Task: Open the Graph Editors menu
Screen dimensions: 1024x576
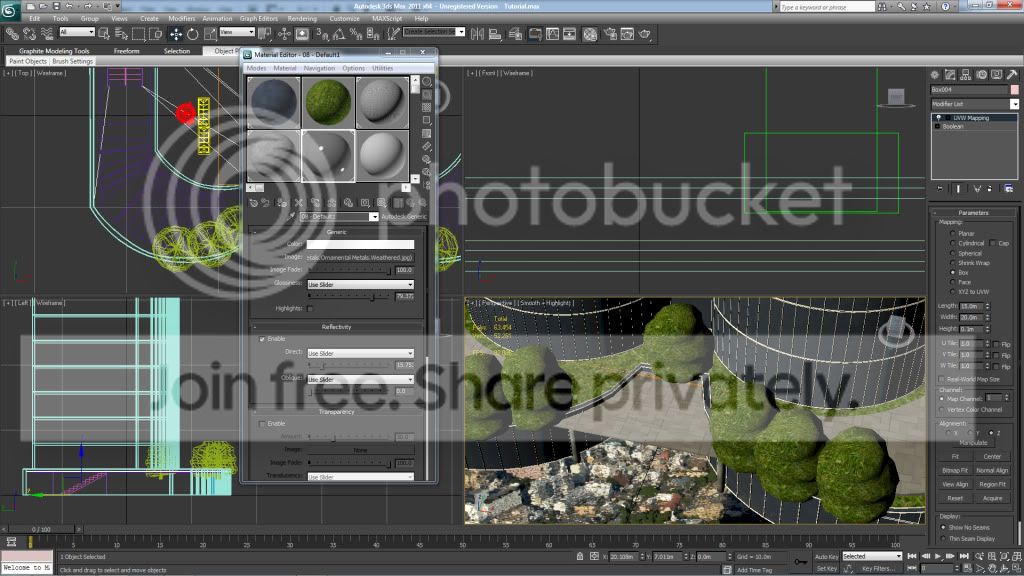Action: (259, 18)
